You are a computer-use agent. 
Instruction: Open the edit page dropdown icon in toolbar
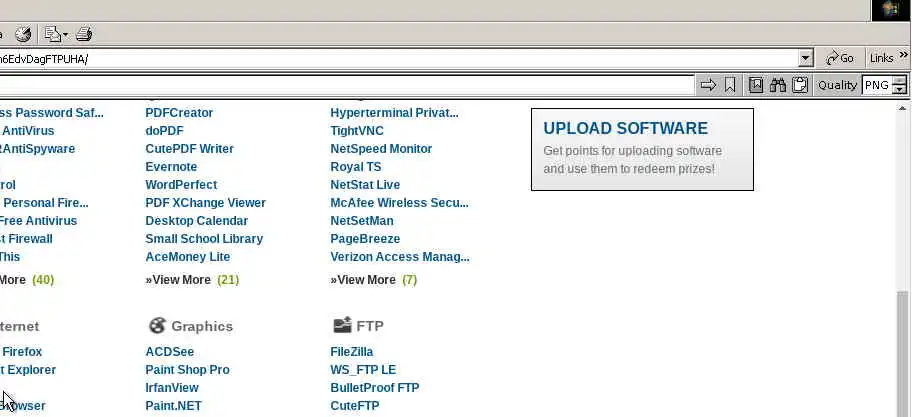pyautogui.click(x=56, y=34)
